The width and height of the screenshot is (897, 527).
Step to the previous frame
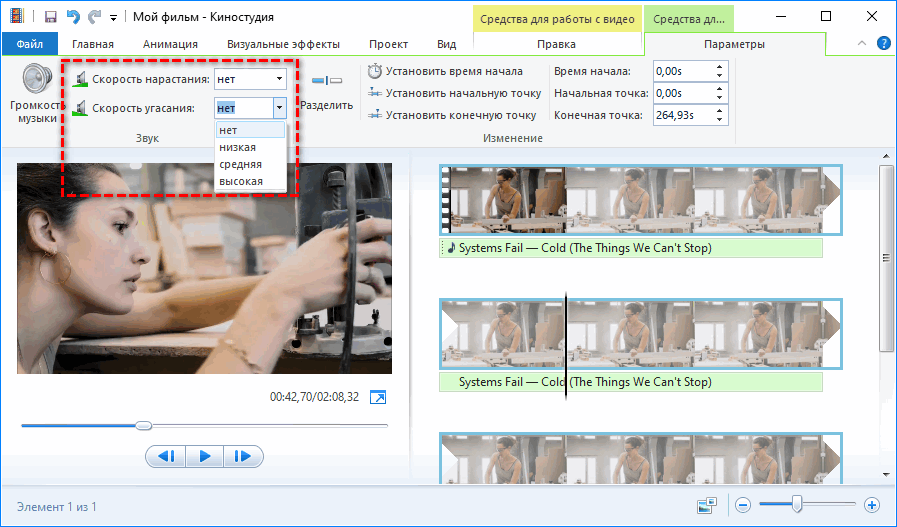[167, 456]
